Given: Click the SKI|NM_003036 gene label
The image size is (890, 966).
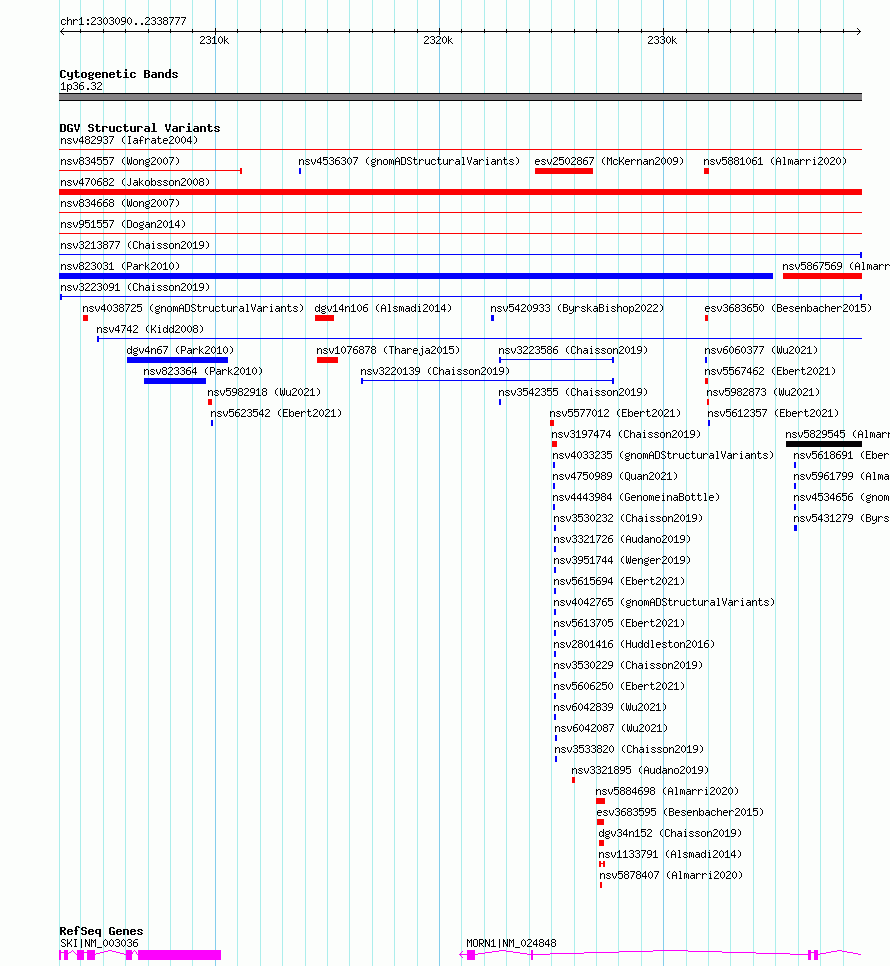Looking at the screenshot, I should tap(99, 943).
